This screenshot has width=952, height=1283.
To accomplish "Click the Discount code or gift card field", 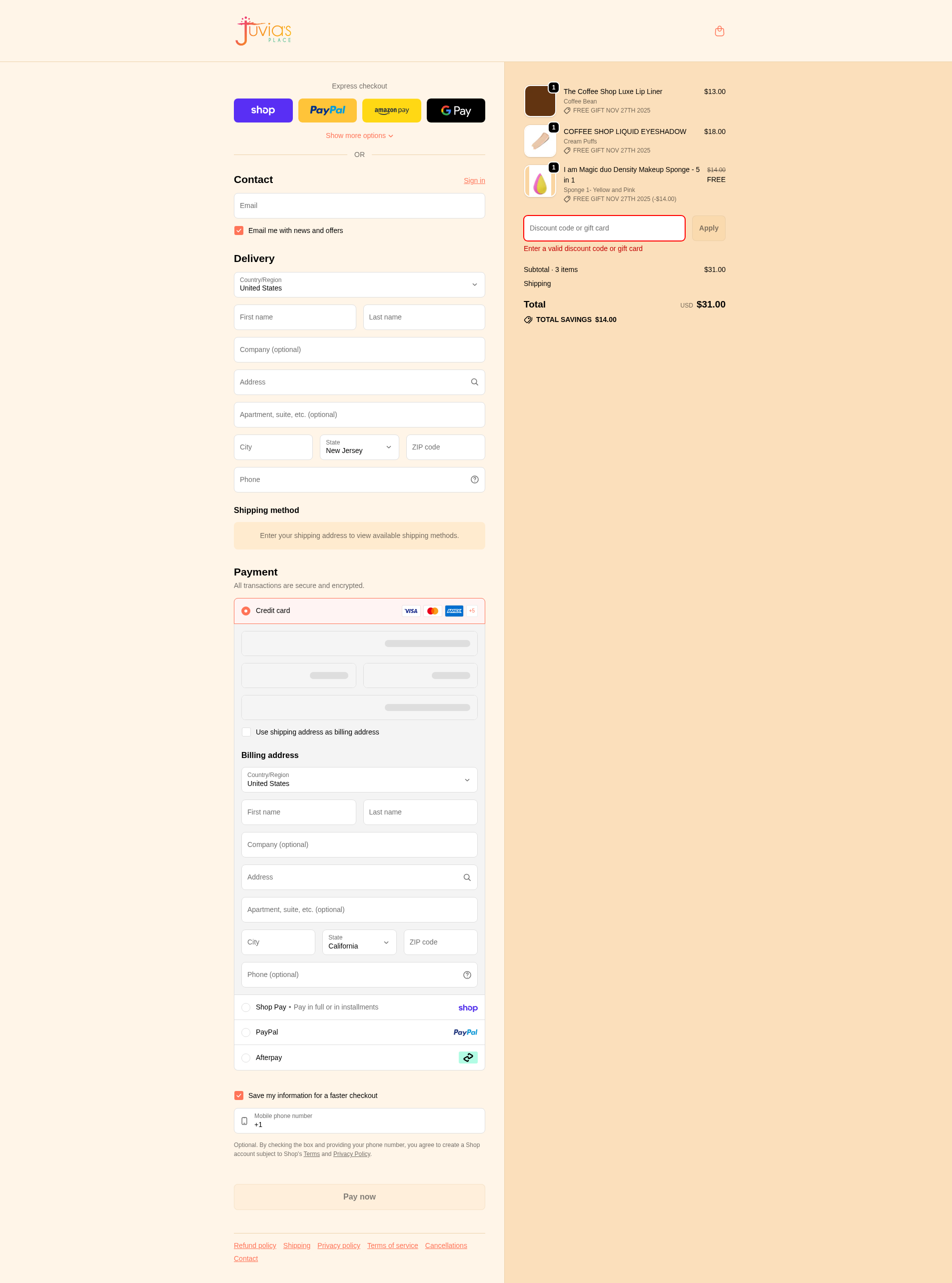I will (603, 228).
